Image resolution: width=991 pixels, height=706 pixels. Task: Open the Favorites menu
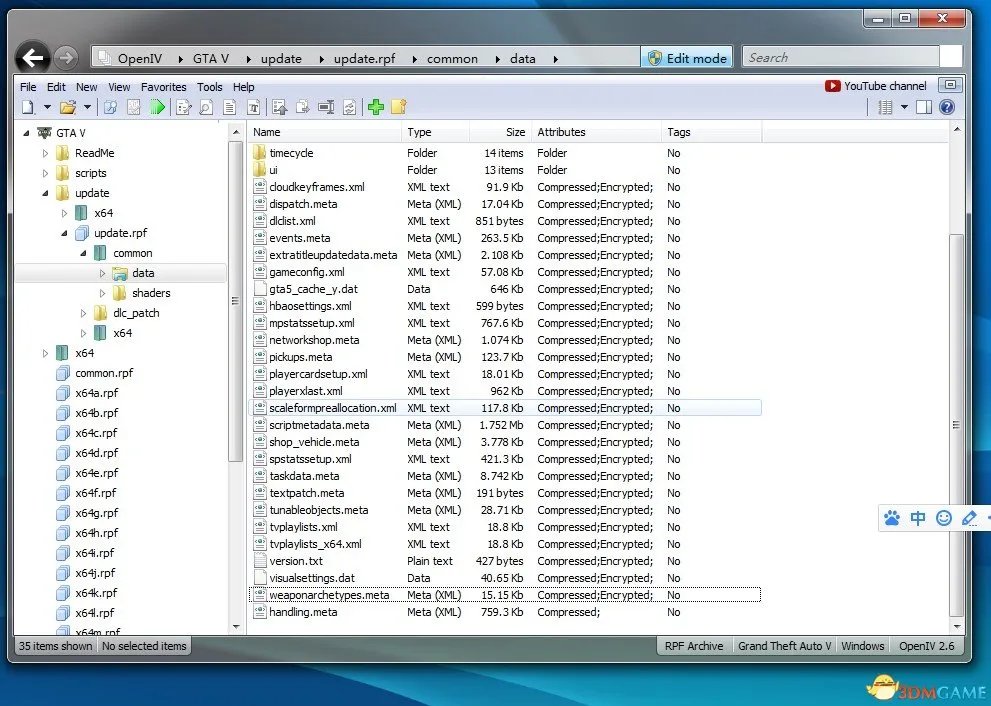coord(163,87)
